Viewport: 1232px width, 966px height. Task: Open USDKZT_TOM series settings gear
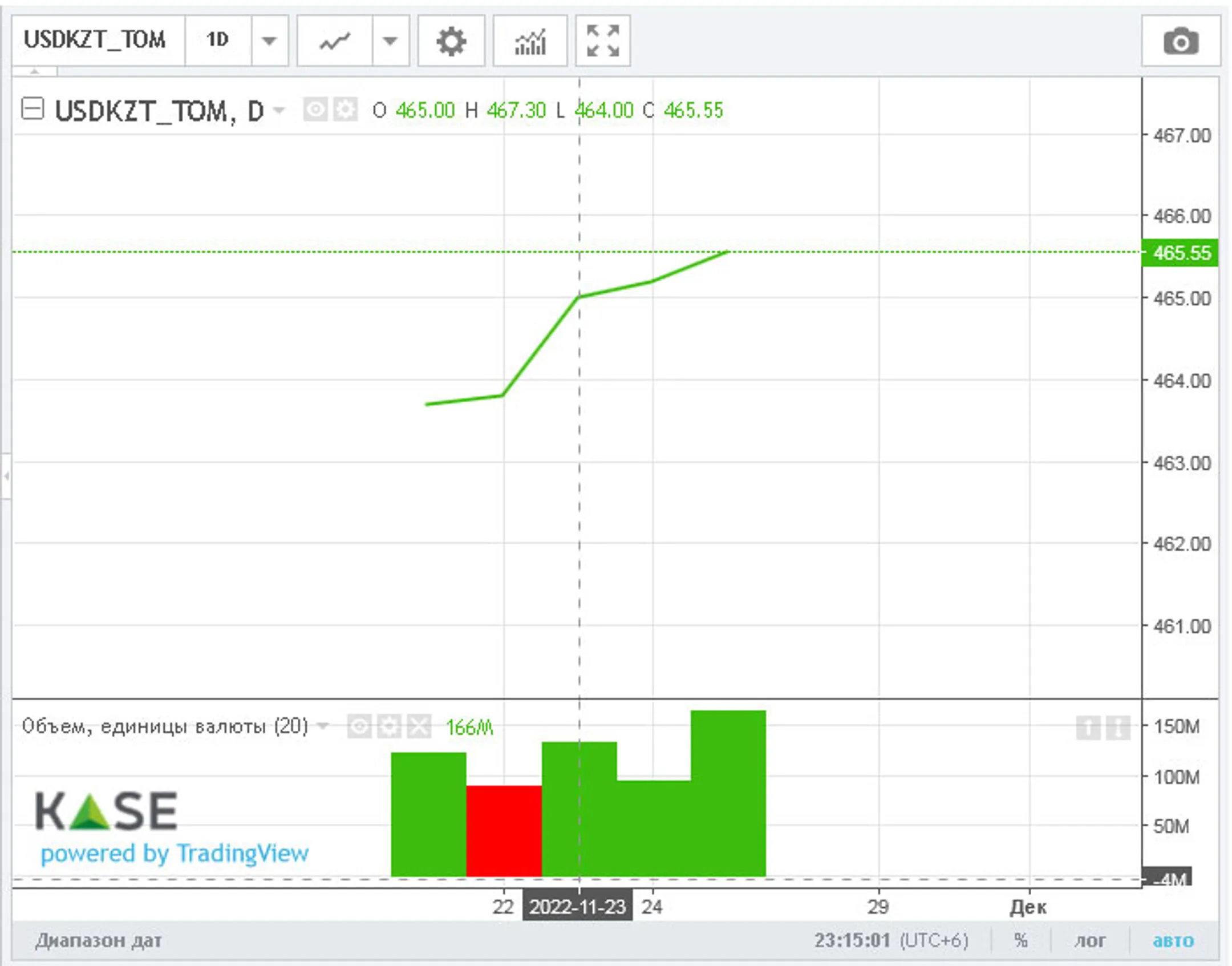[x=346, y=110]
